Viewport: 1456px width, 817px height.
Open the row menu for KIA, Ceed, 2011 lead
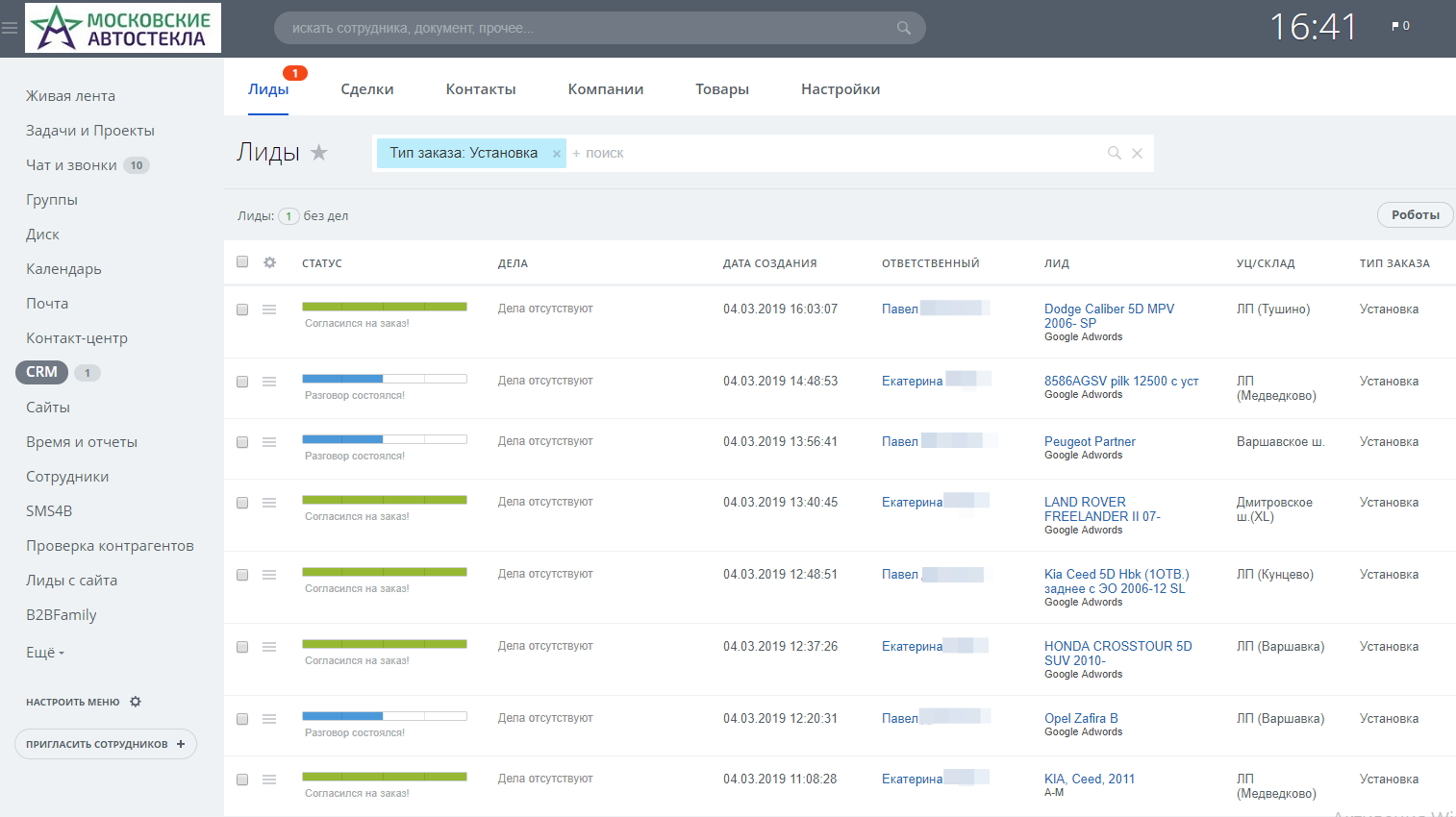[x=269, y=780]
